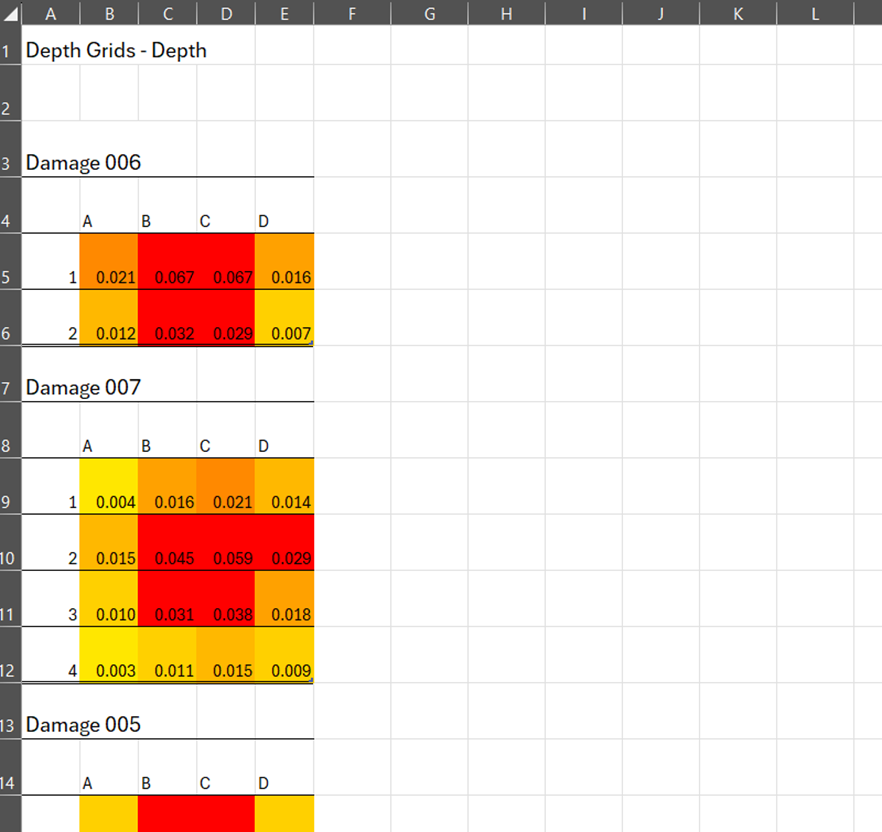Viewport: 882px width, 832px height.
Task: Select column D header
Action: tap(226, 12)
